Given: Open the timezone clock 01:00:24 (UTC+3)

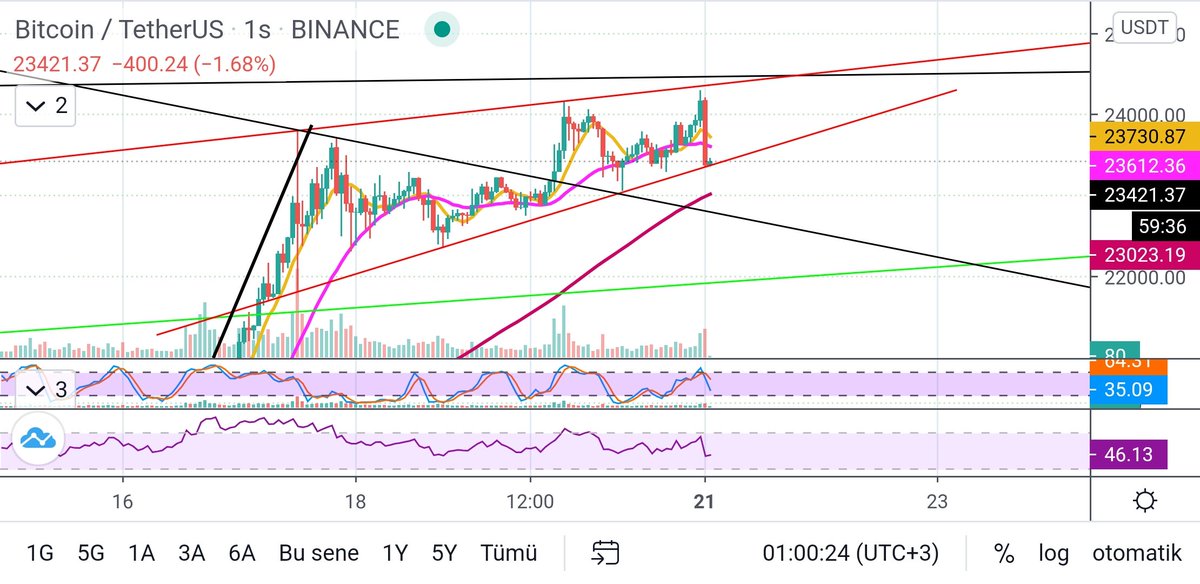Looking at the screenshot, I should [853, 552].
